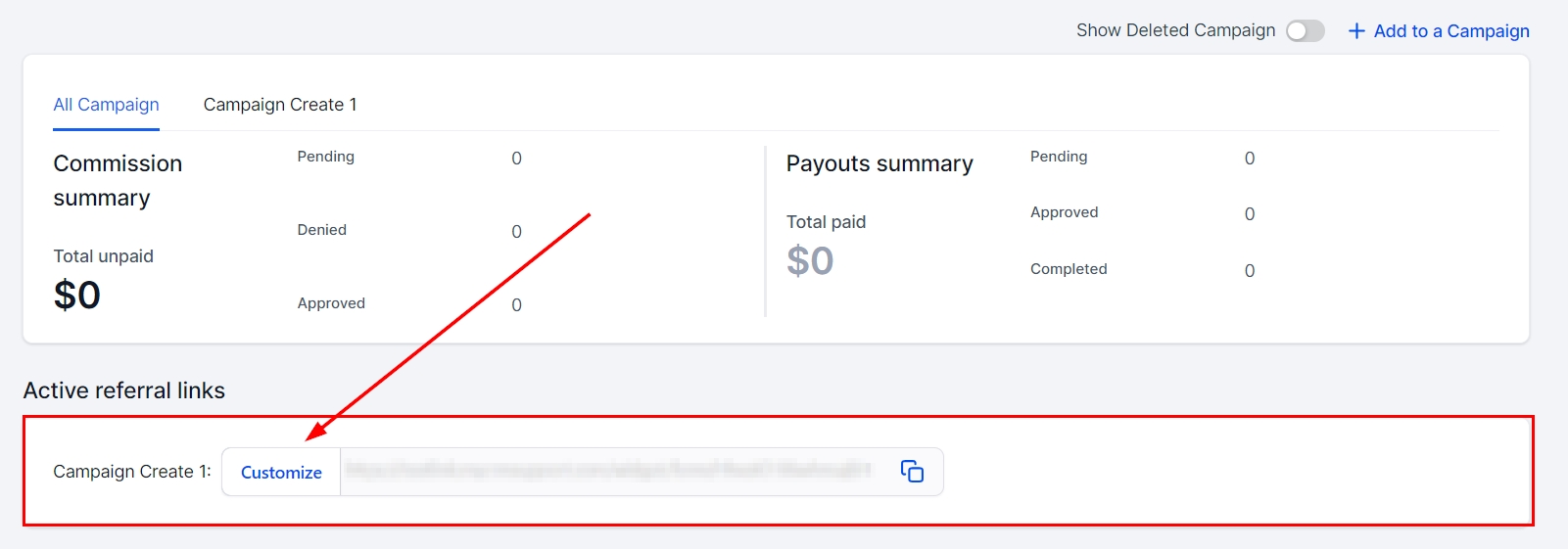Switch to the All Campaign tab
The height and width of the screenshot is (549, 1568).
point(106,105)
